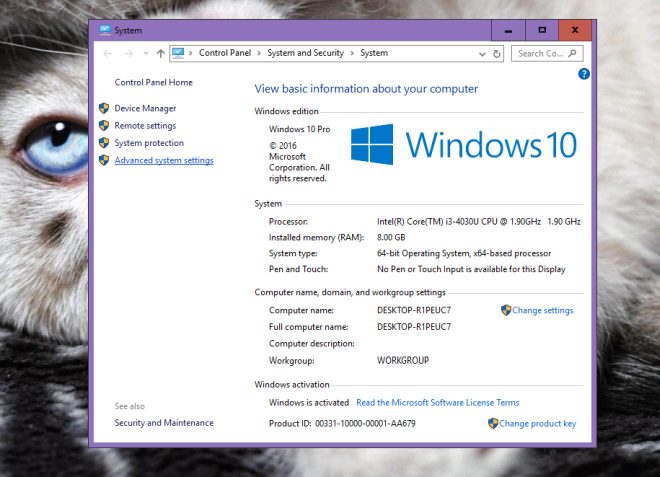The height and width of the screenshot is (477, 660).
Task: Open Device Manager link
Action: point(145,108)
